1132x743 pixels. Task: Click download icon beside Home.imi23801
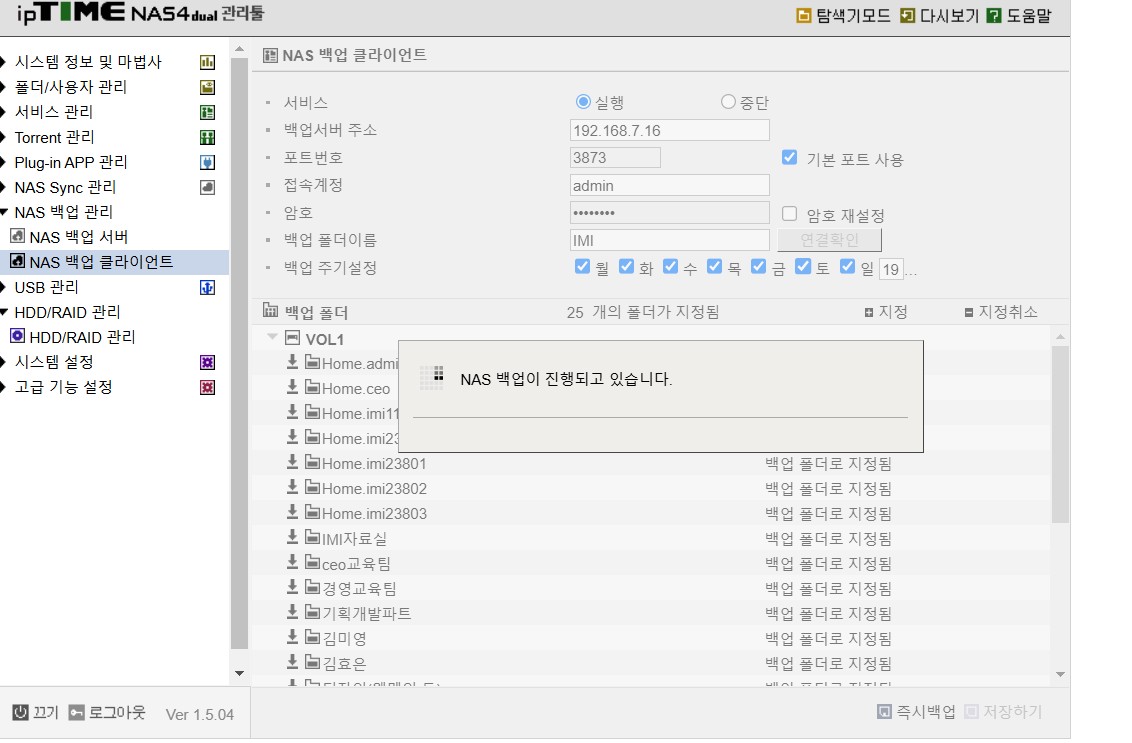click(292, 462)
